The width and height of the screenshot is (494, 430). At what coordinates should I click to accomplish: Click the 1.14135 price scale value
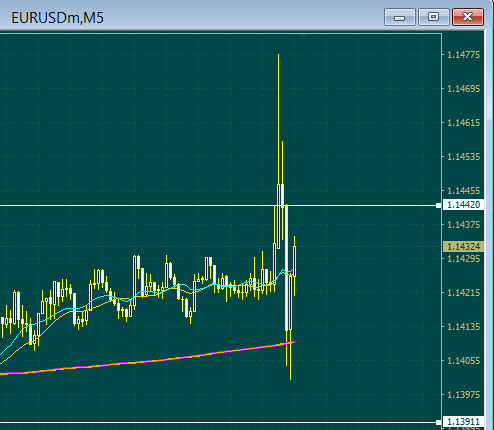click(464, 327)
